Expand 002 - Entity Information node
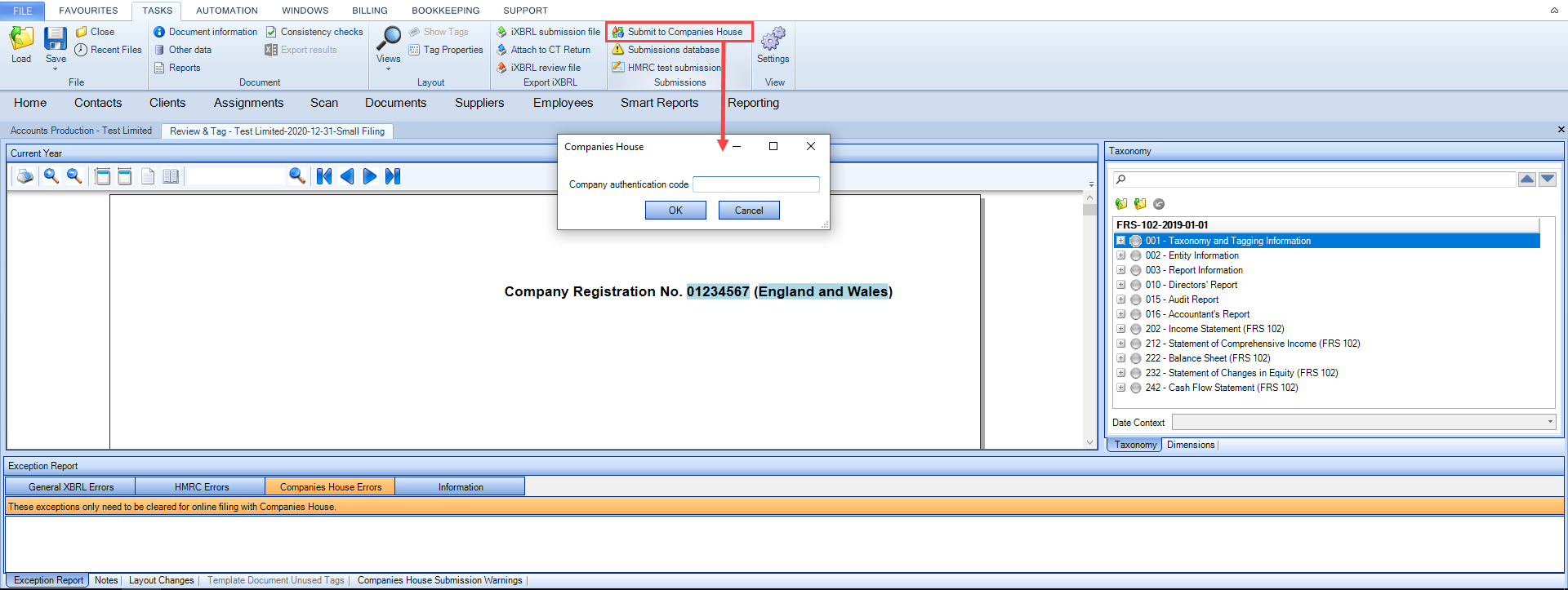Viewport: 1568px width, 590px height. (x=1121, y=255)
